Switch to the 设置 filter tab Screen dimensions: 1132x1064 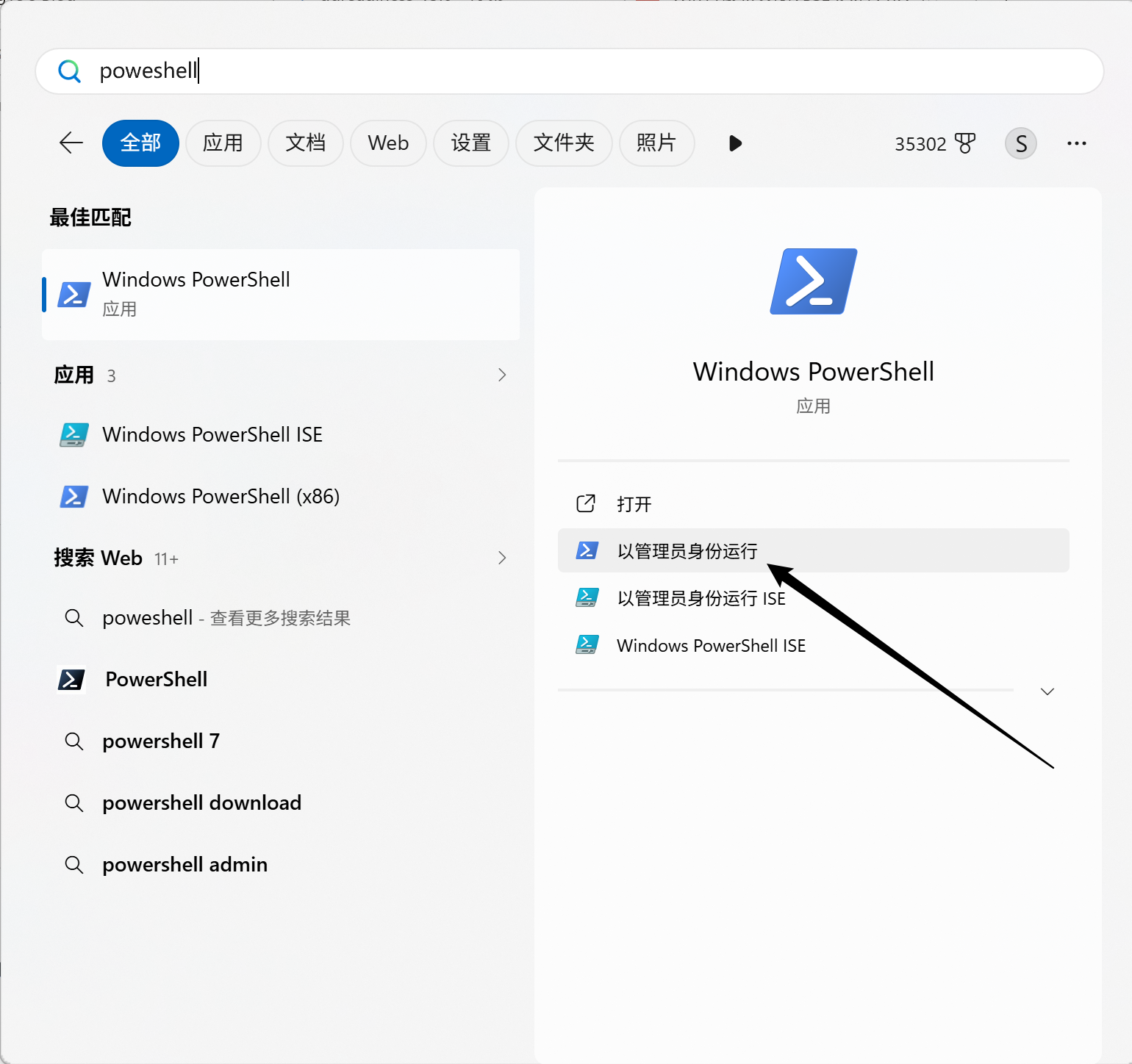[471, 143]
